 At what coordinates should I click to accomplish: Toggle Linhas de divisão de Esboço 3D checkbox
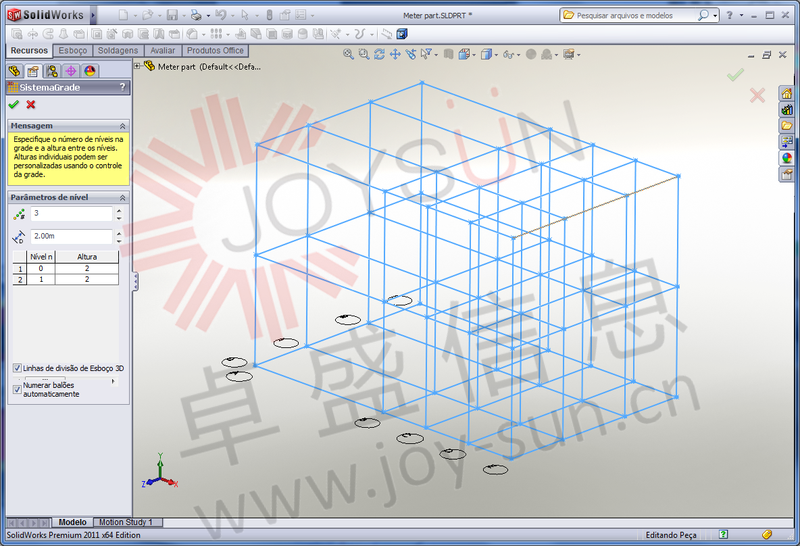point(17,368)
